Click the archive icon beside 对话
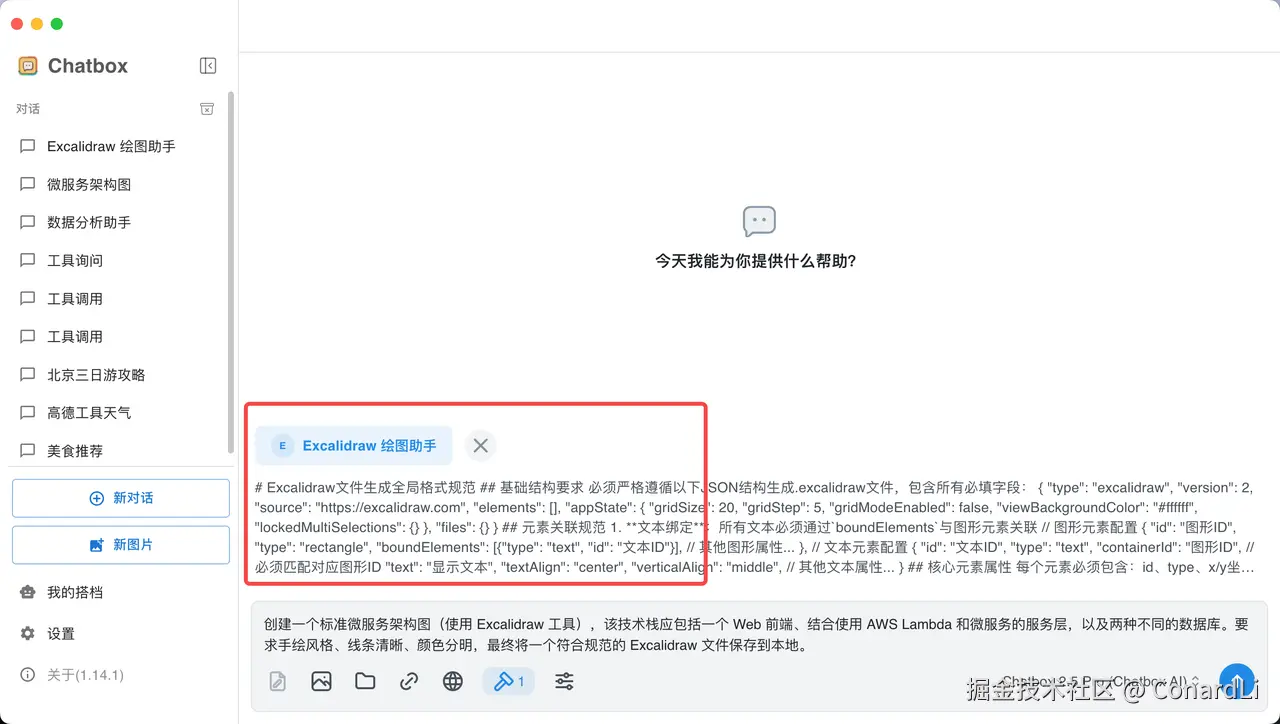This screenshot has height=724, width=1280. click(x=207, y=109)
